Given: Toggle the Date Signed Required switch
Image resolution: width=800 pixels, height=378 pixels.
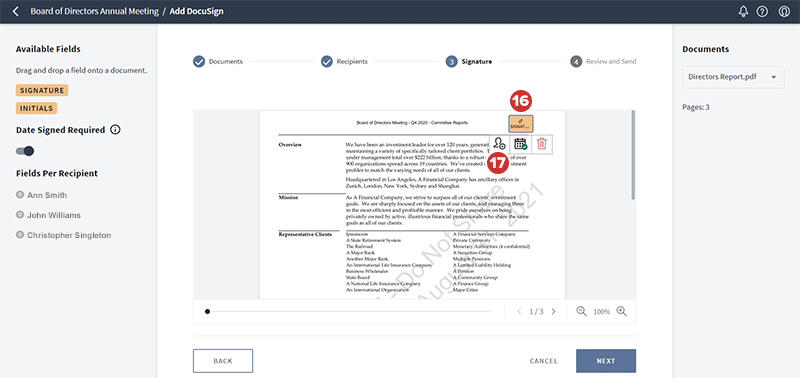Looking at the screenshot, I should coord(25,151).
